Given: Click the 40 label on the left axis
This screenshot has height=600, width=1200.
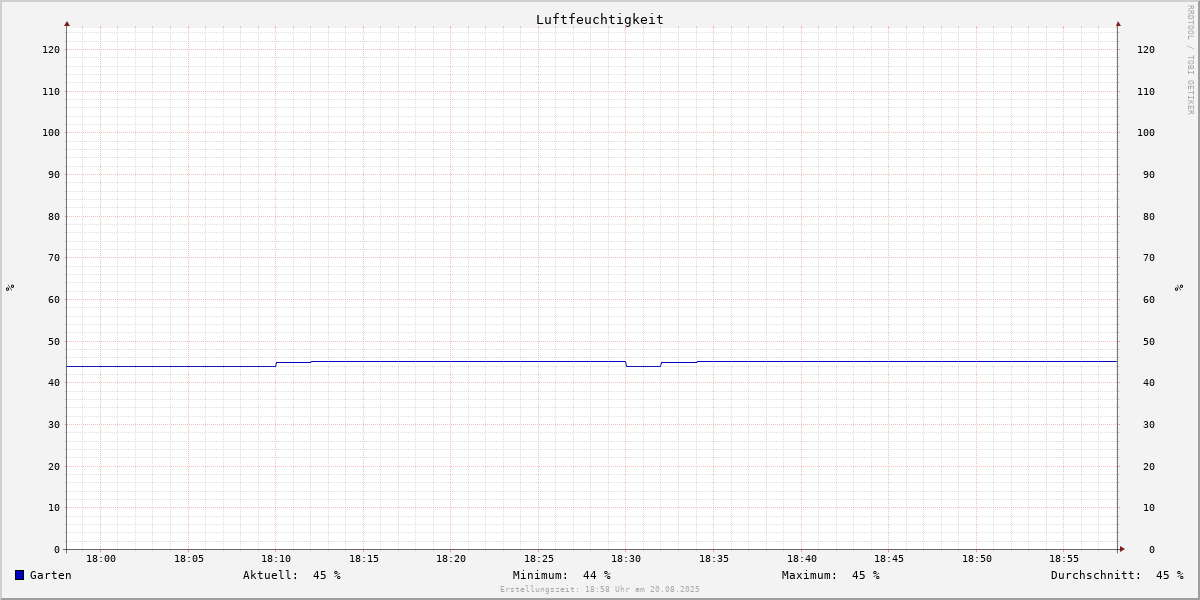Looking at the screenshot, I should (54, 382).
